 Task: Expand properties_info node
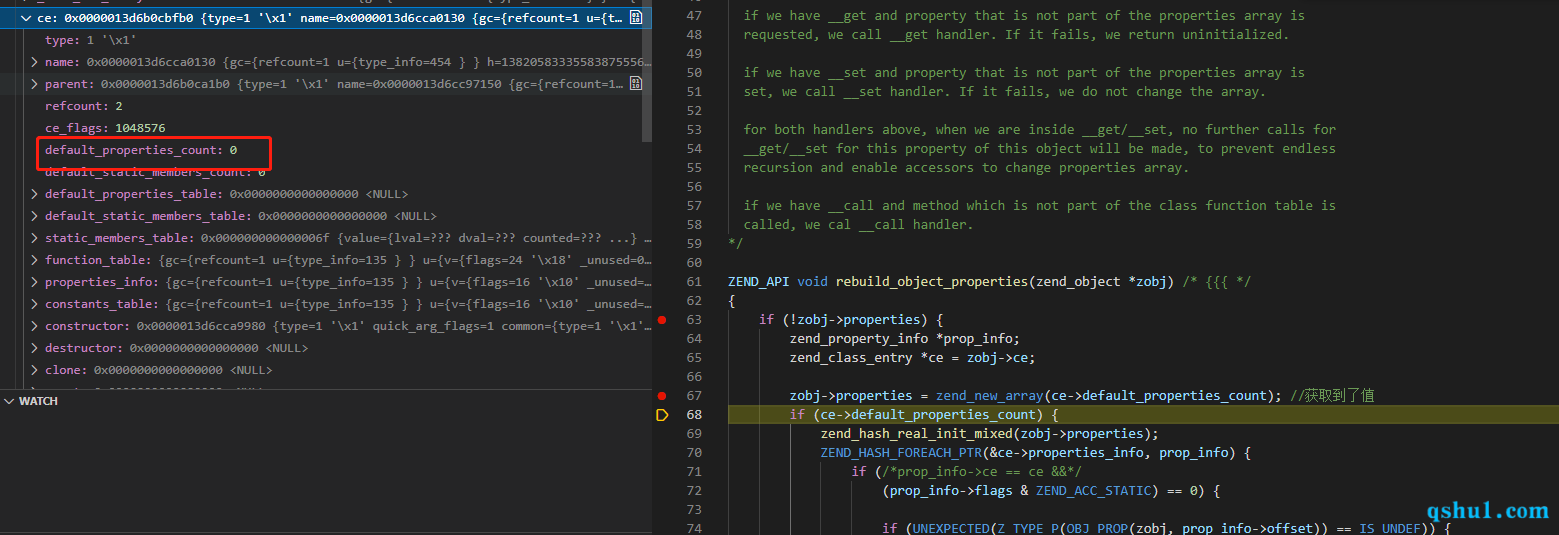point(35,282)
